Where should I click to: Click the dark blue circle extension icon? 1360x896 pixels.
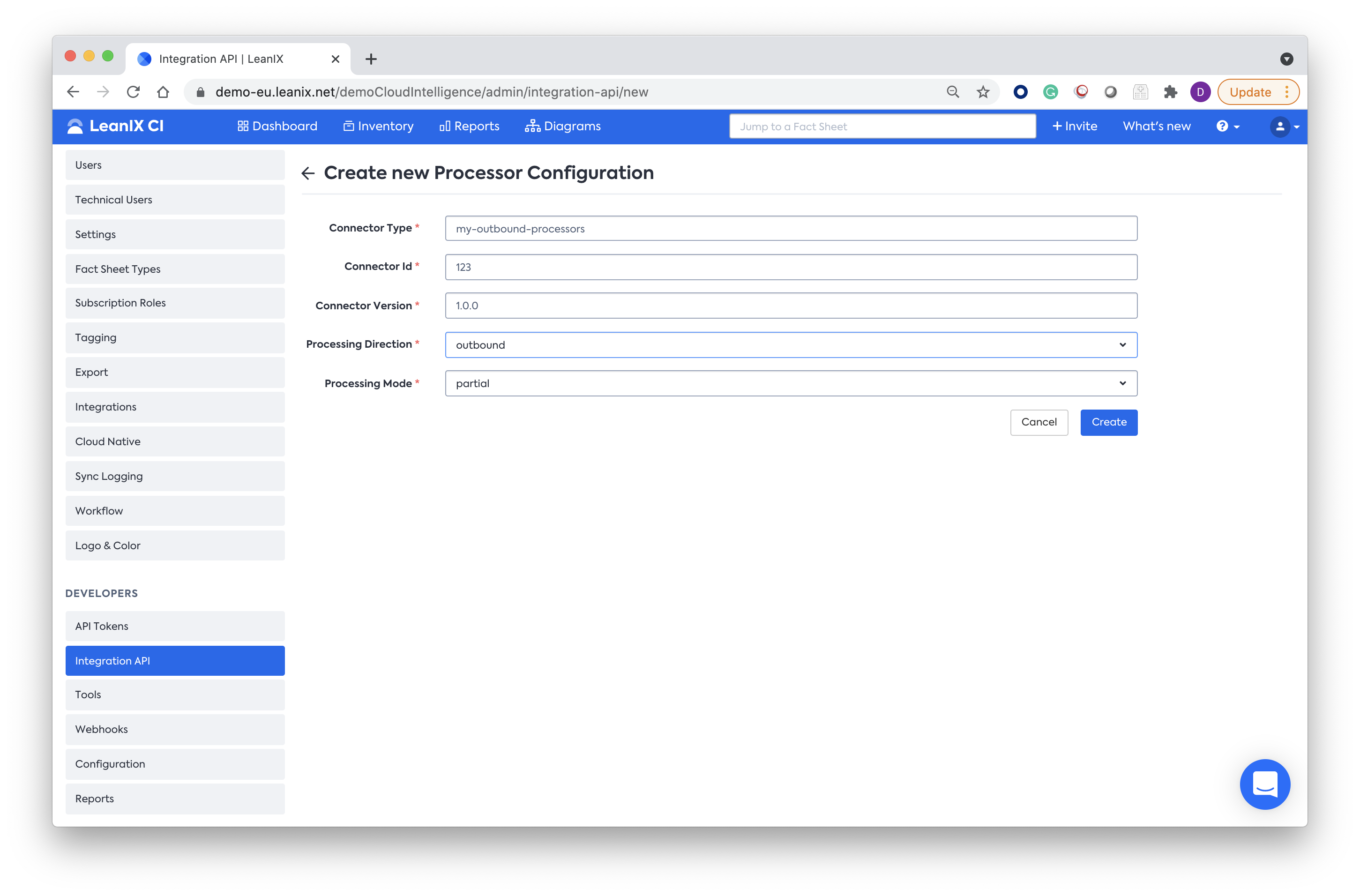pyautogui.click(x=1021, y=92)
